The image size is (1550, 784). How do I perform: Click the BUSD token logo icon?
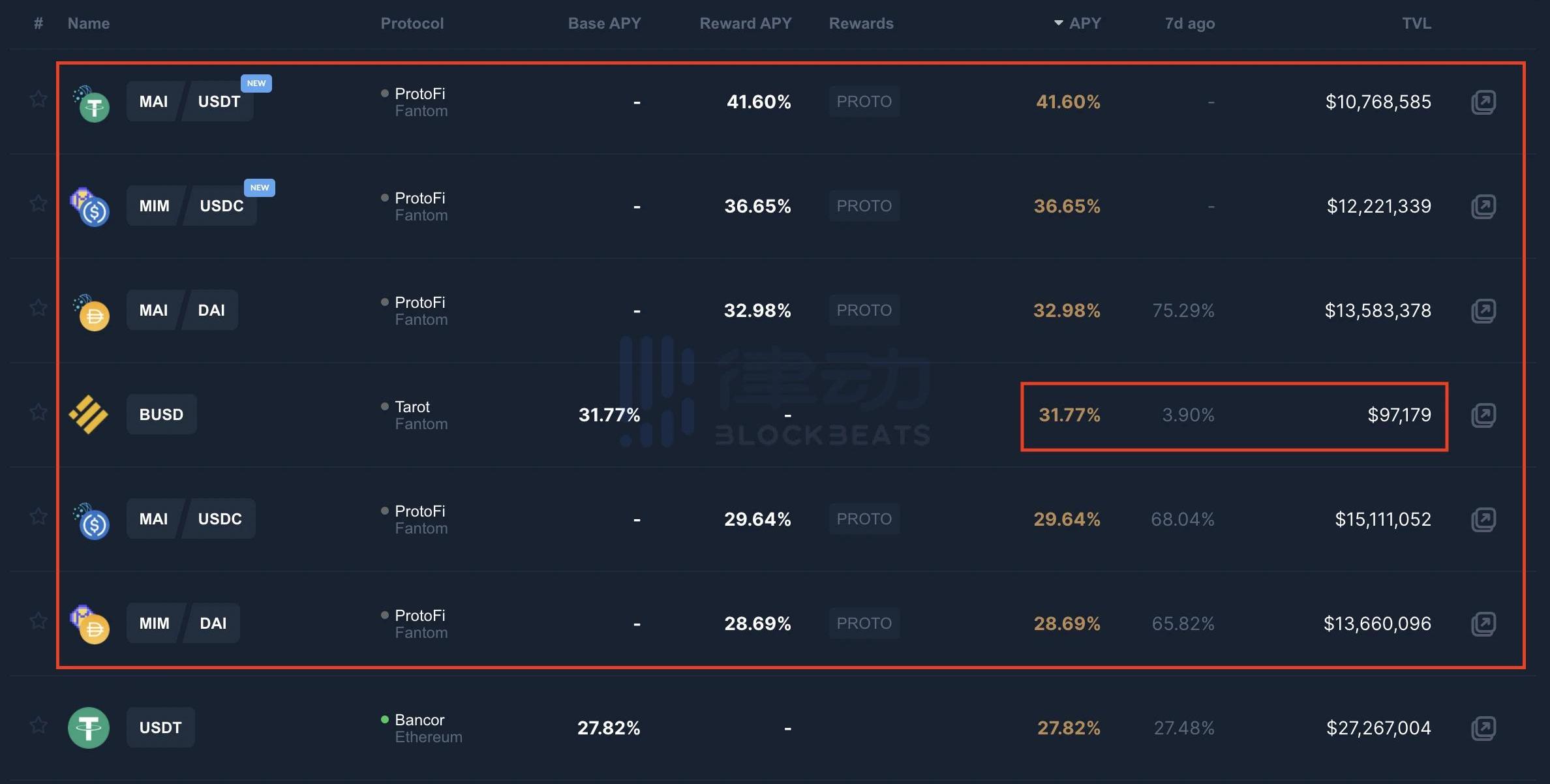point(89,415)
